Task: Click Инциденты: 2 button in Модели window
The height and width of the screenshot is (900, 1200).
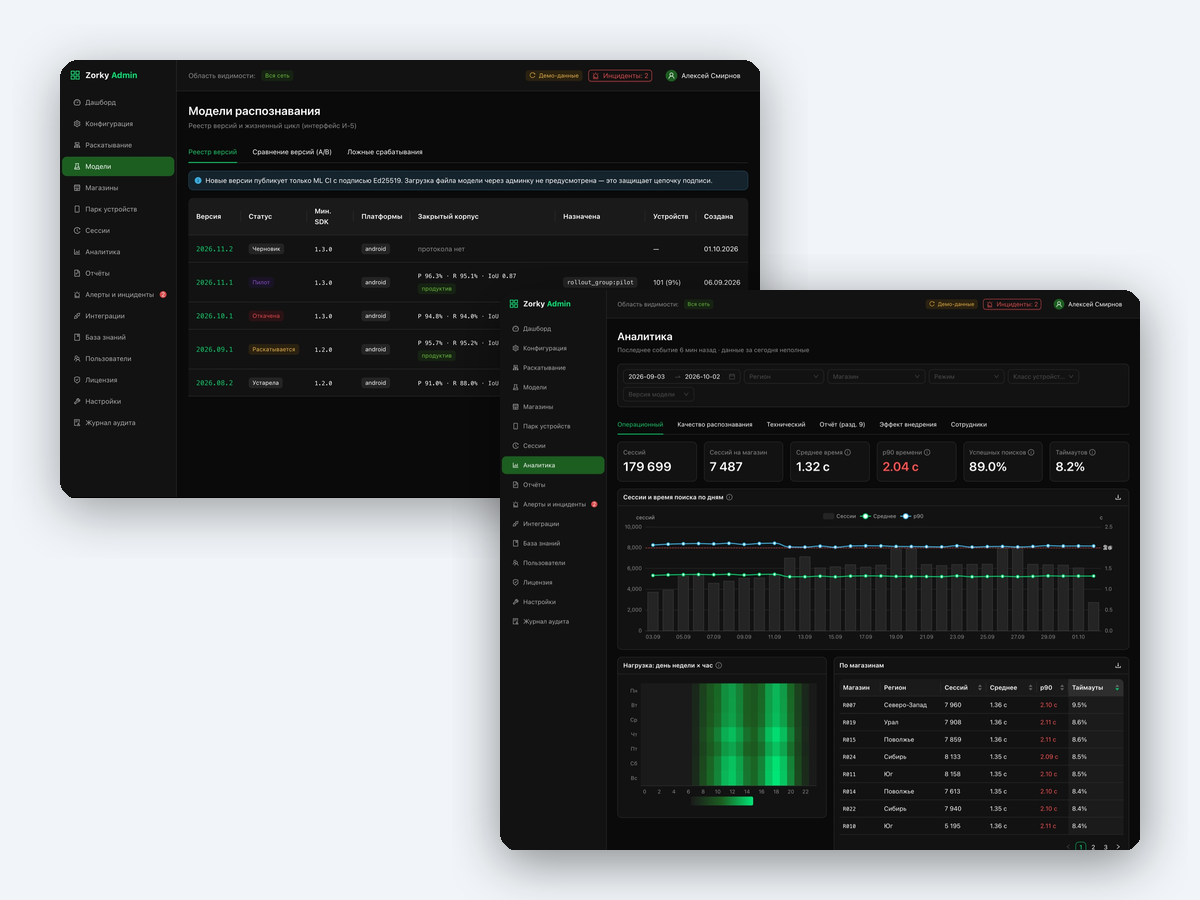Action: (620, 75)
